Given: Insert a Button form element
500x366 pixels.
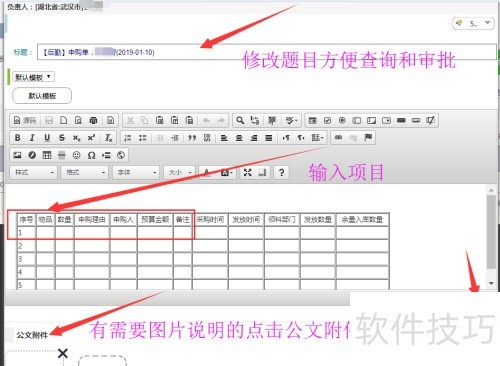Looking at the screenshot, I should 401,120.
